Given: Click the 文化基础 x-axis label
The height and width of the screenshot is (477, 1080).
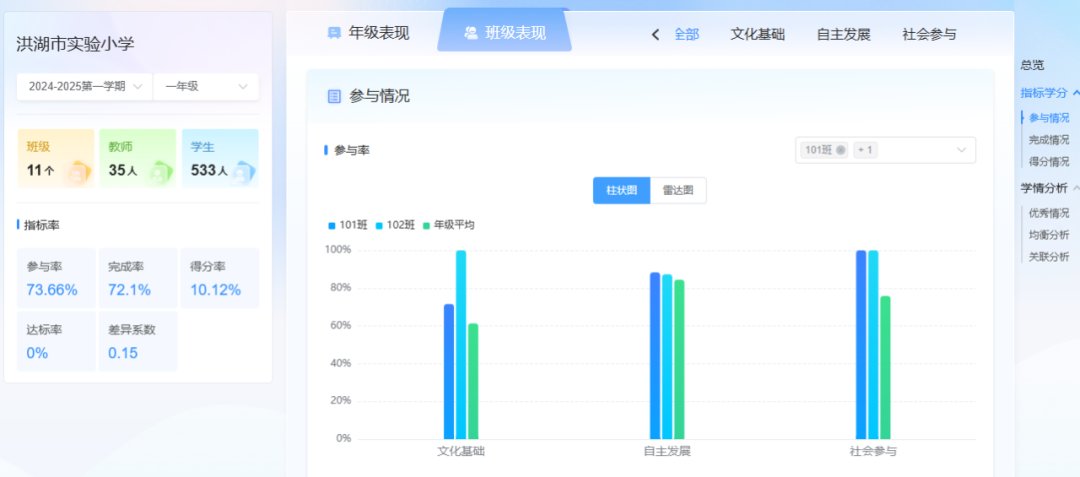Looking at the screenshot, I should 461,452.
